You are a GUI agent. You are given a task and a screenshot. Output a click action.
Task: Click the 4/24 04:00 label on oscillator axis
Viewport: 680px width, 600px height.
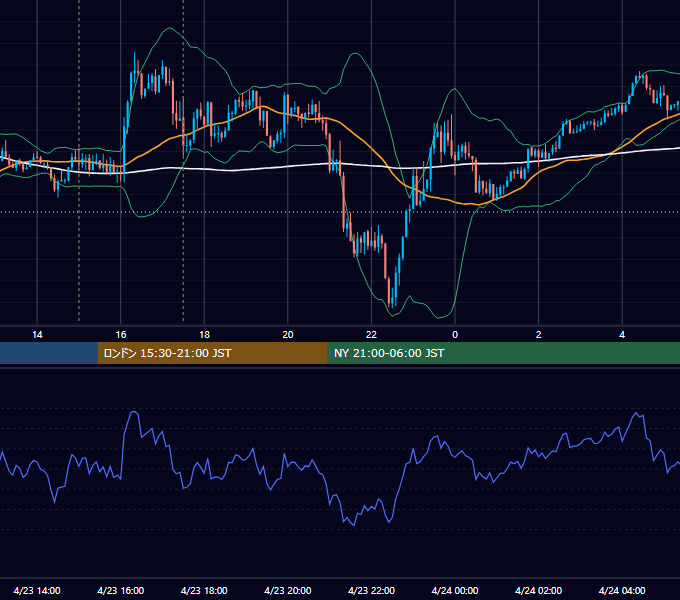click(622, 590)
